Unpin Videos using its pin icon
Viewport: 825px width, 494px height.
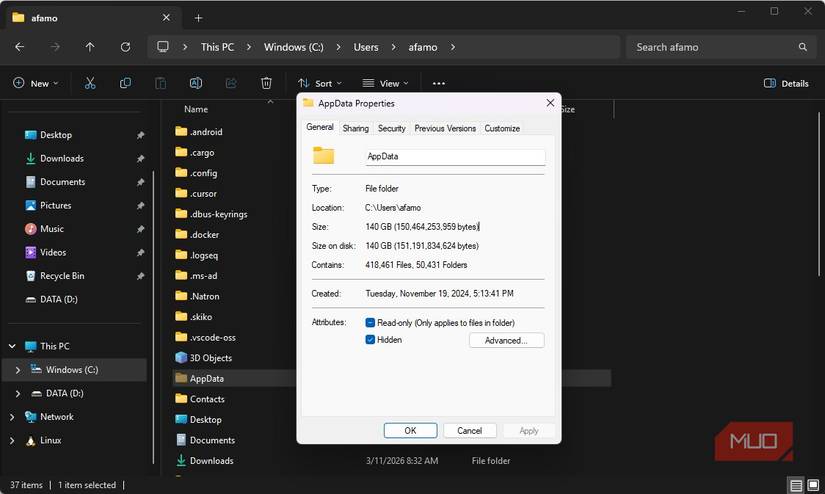[x=140, y=253]
